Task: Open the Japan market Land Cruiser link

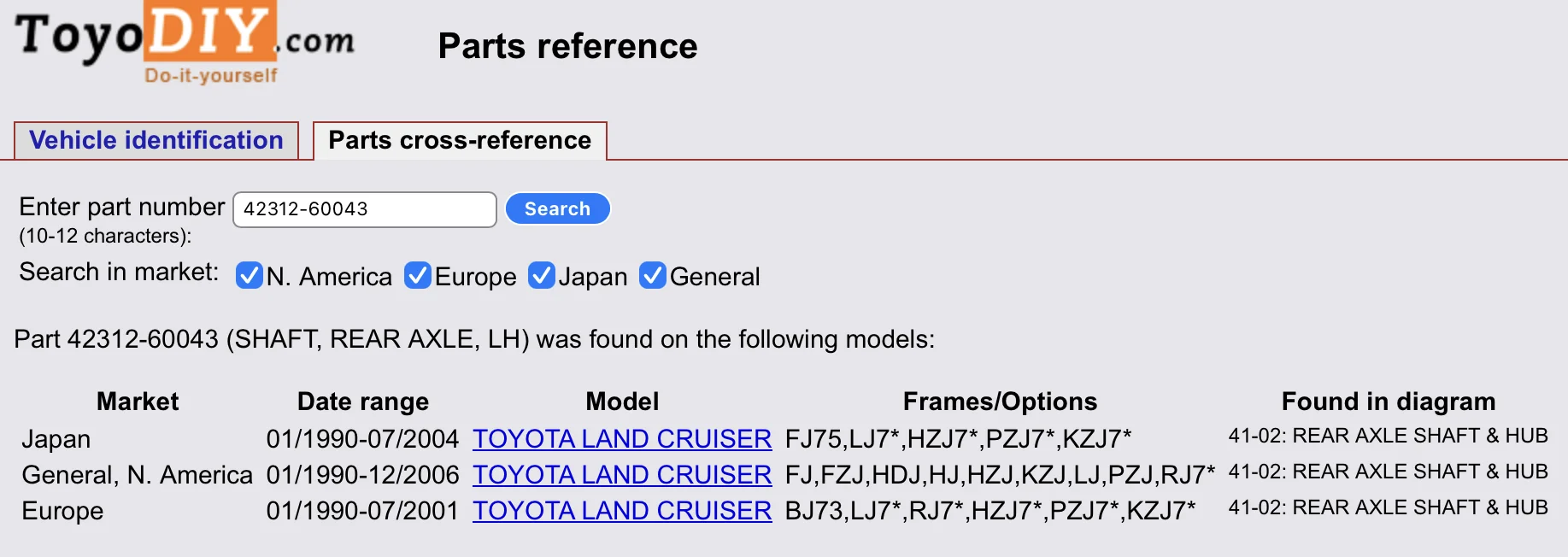Action: [622, 439]
